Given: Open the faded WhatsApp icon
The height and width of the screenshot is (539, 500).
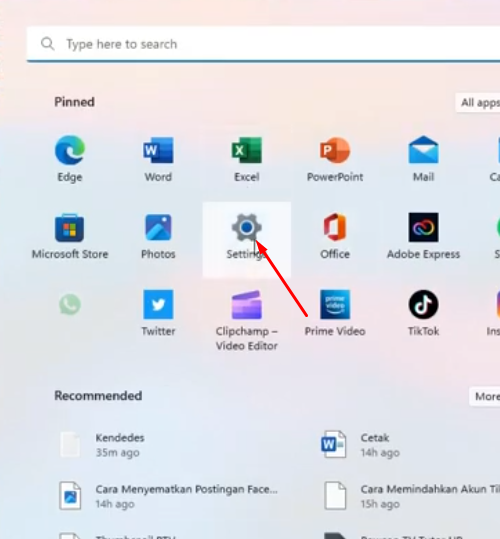Looking at the screenshot, I should tap(70, 305).
